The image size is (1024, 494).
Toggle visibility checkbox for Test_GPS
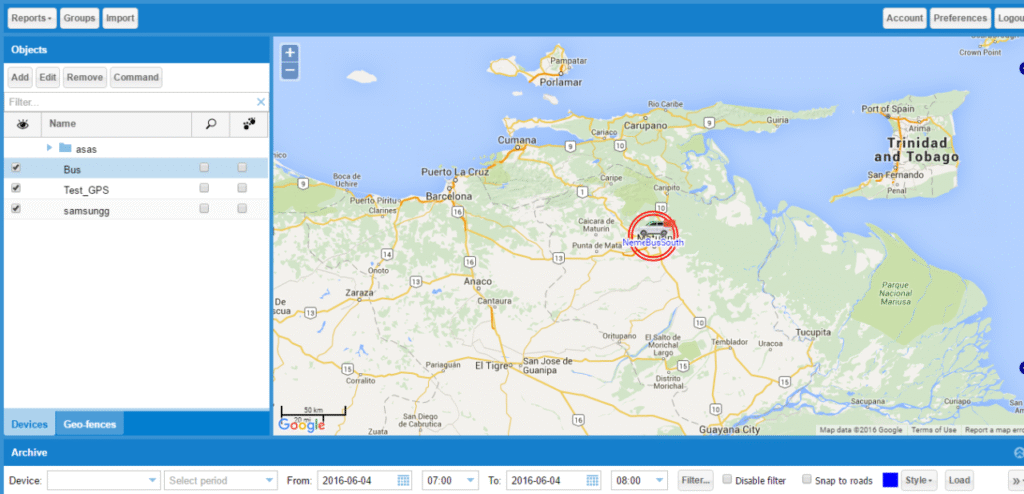point(15,188)
